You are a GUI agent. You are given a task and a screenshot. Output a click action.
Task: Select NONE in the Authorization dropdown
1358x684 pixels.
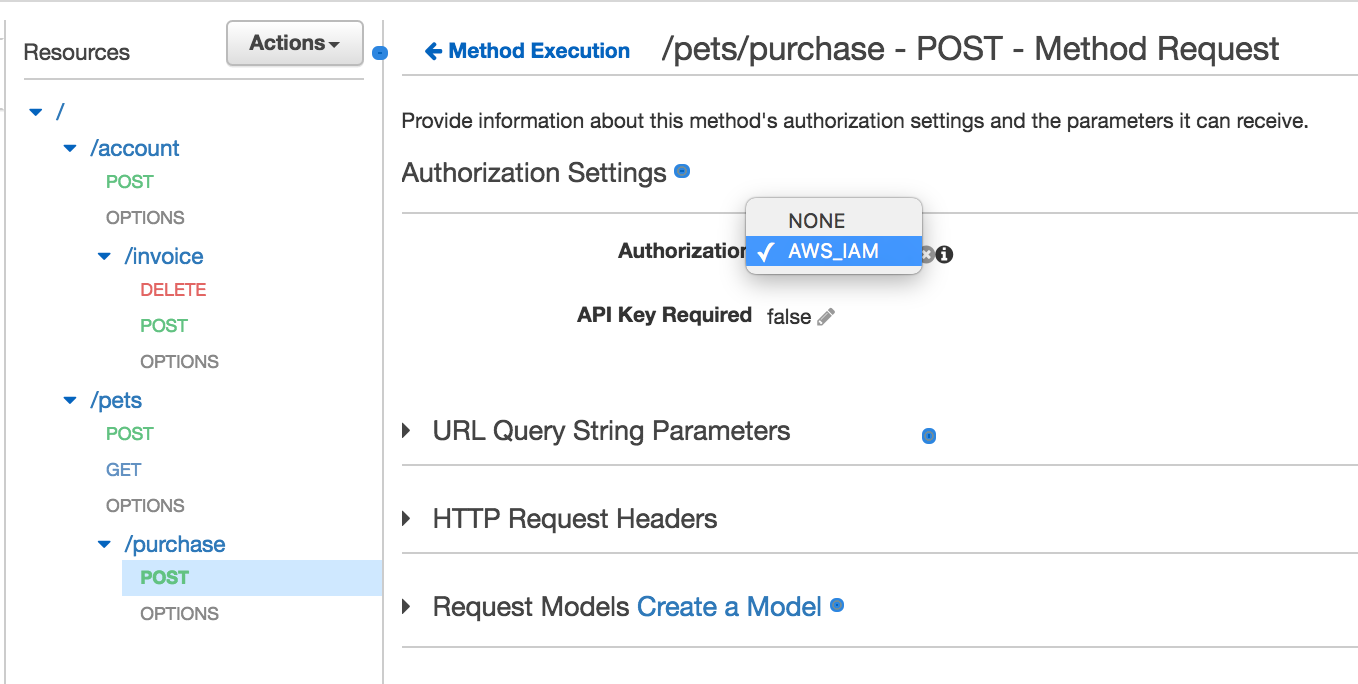click(x=816, y=221)
